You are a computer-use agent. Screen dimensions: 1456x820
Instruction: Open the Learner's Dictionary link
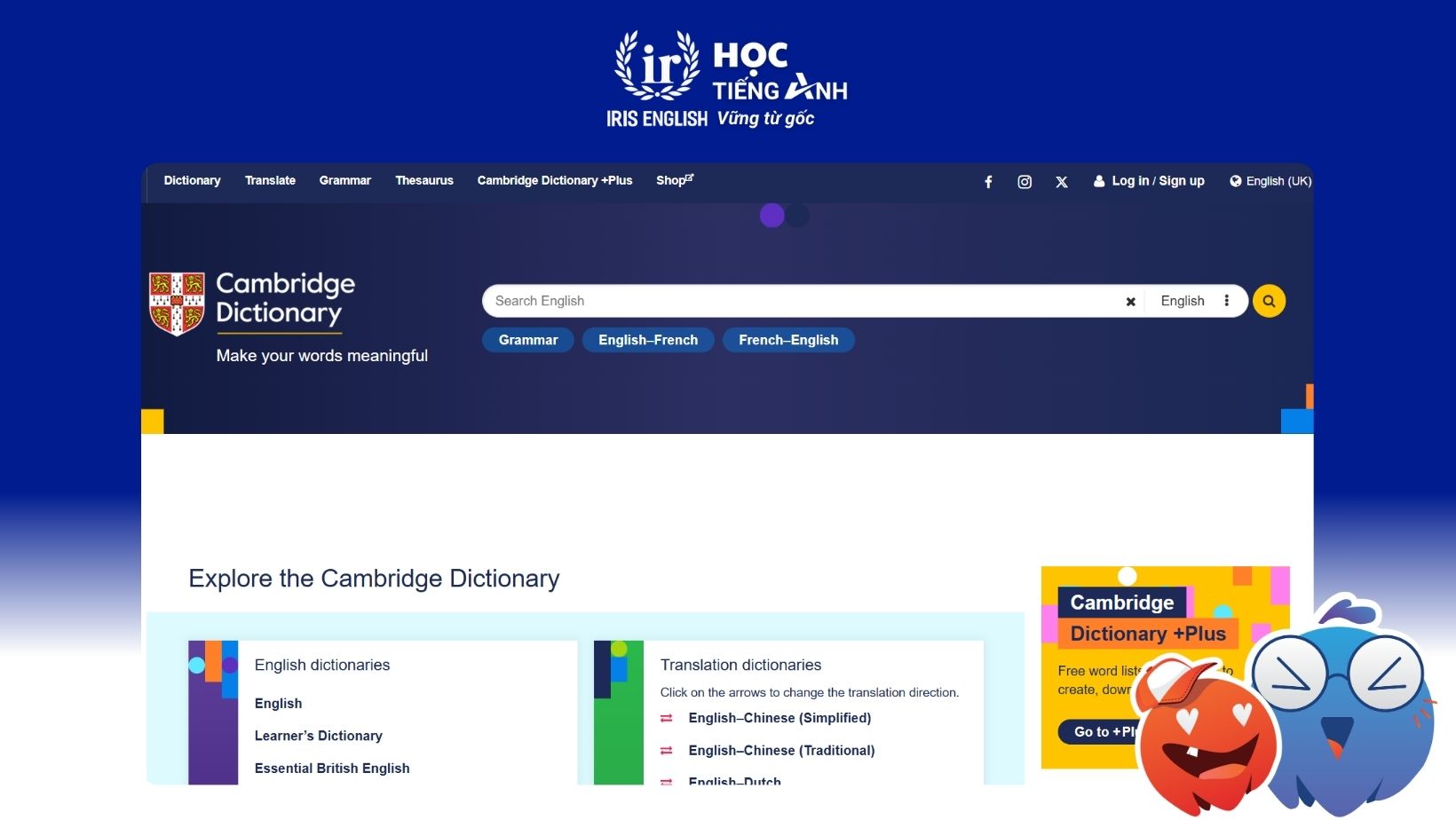(x=319, y=736)
